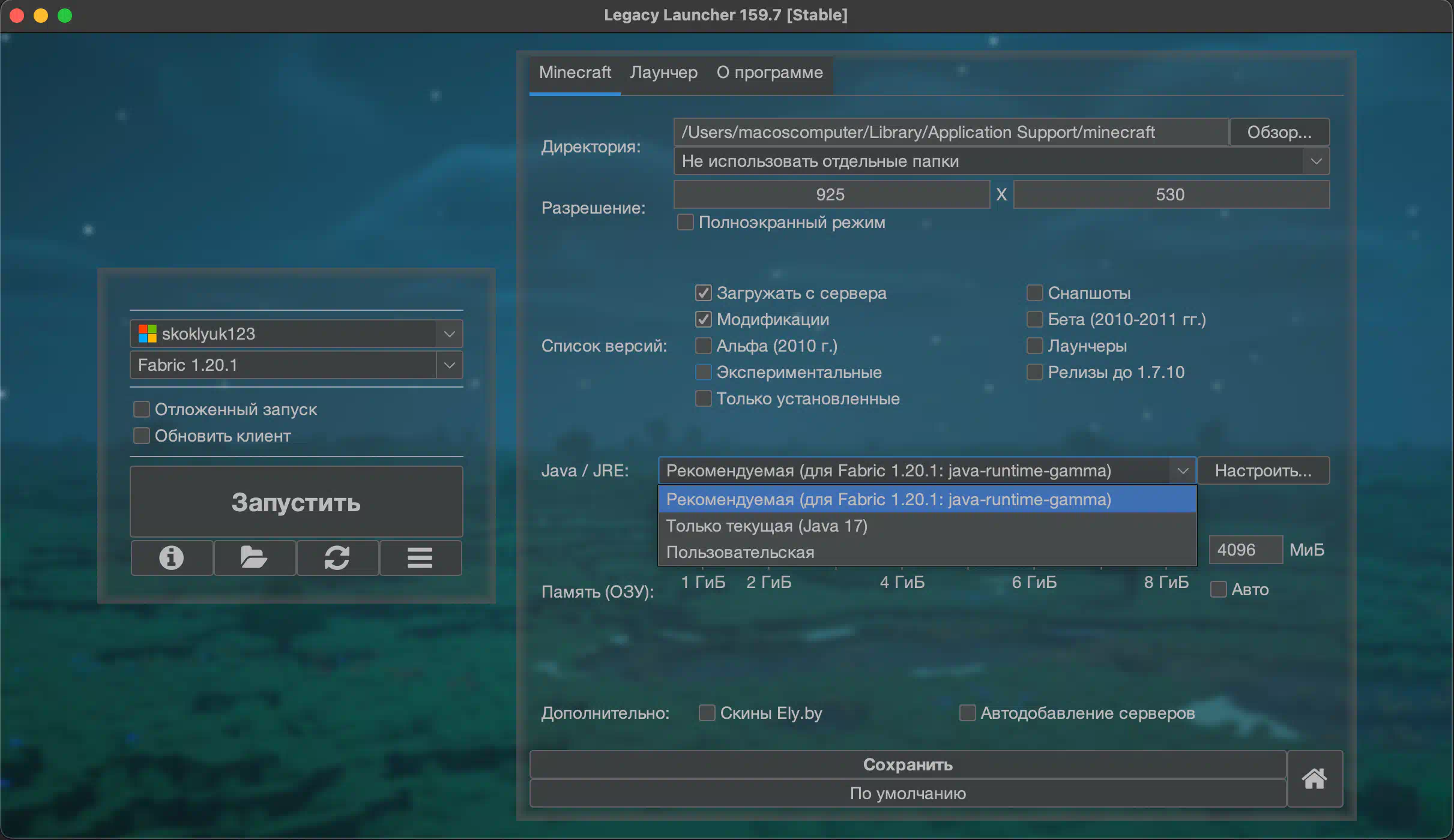Click the home icon button
The image size is (1454, 840).
1315,779
